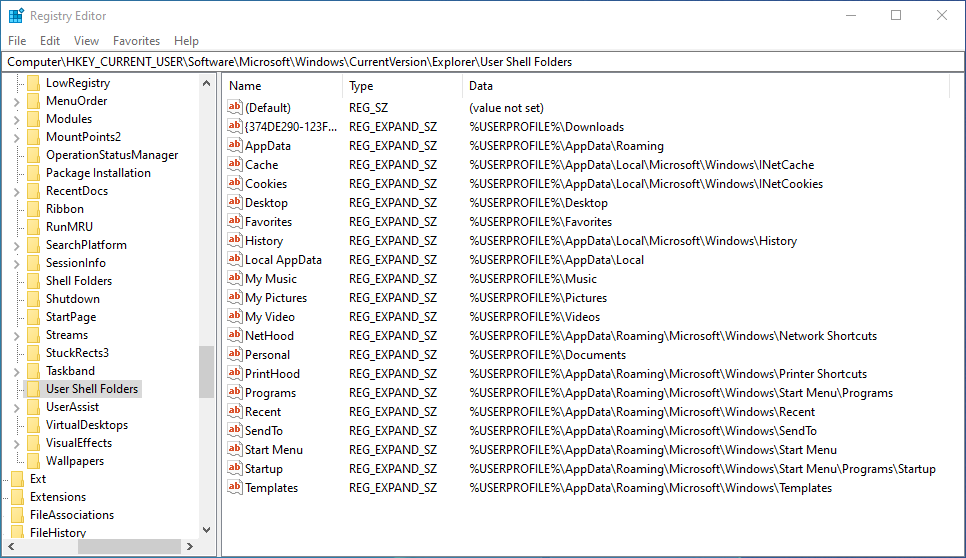Screen dimensions: 966x558
Task: Select the Package Installation key
Action: pyautogui.click(x=98, y=173)
